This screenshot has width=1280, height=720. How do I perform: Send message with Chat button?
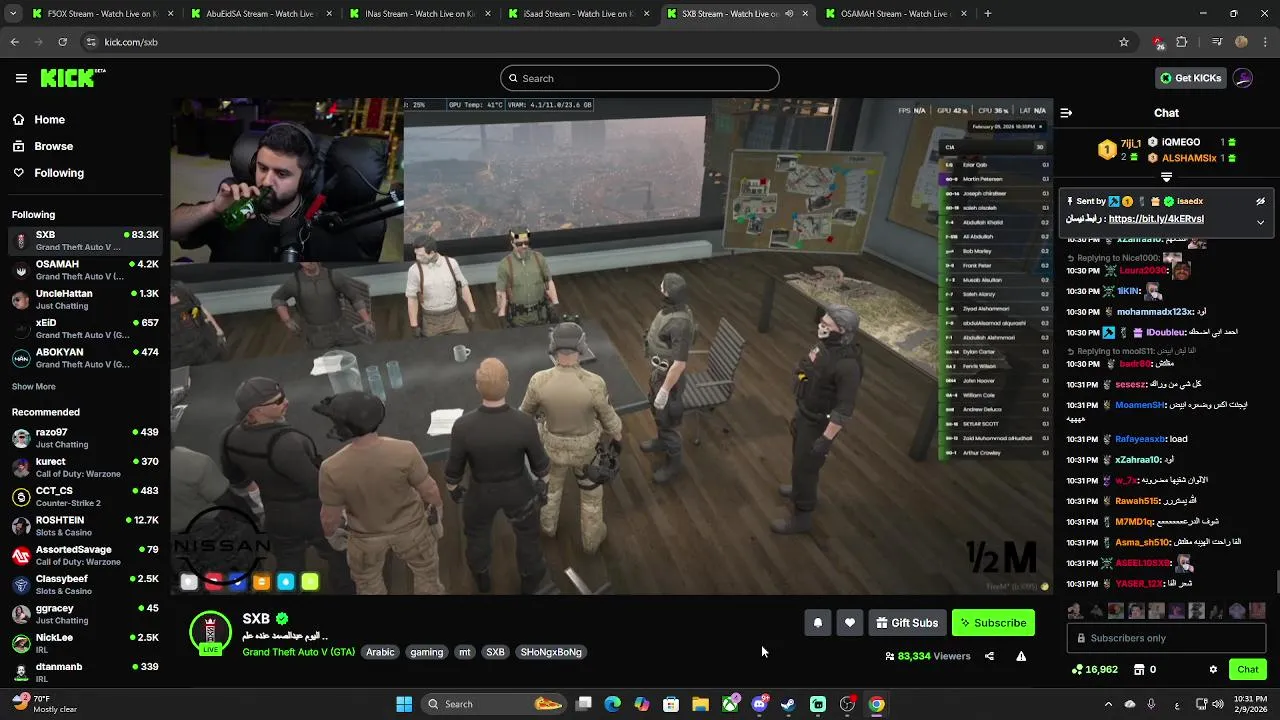pos(1247,669)
